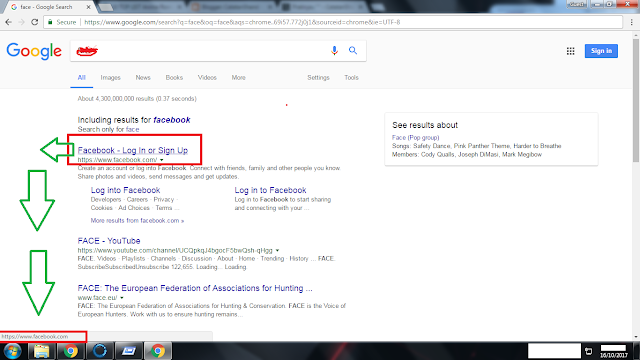Open the Google apps grid
The width and height of the screenshot is (640, 360).
[570, 51]
